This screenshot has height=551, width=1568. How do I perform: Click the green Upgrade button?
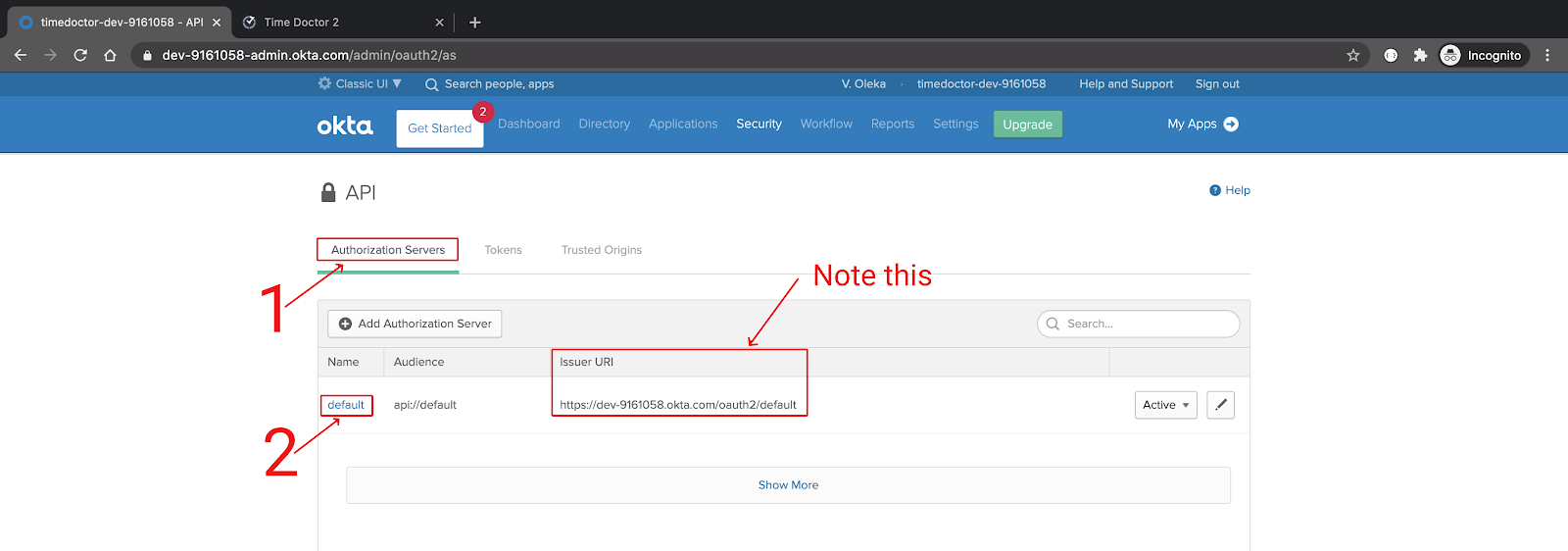click(x=1028, y=125)
